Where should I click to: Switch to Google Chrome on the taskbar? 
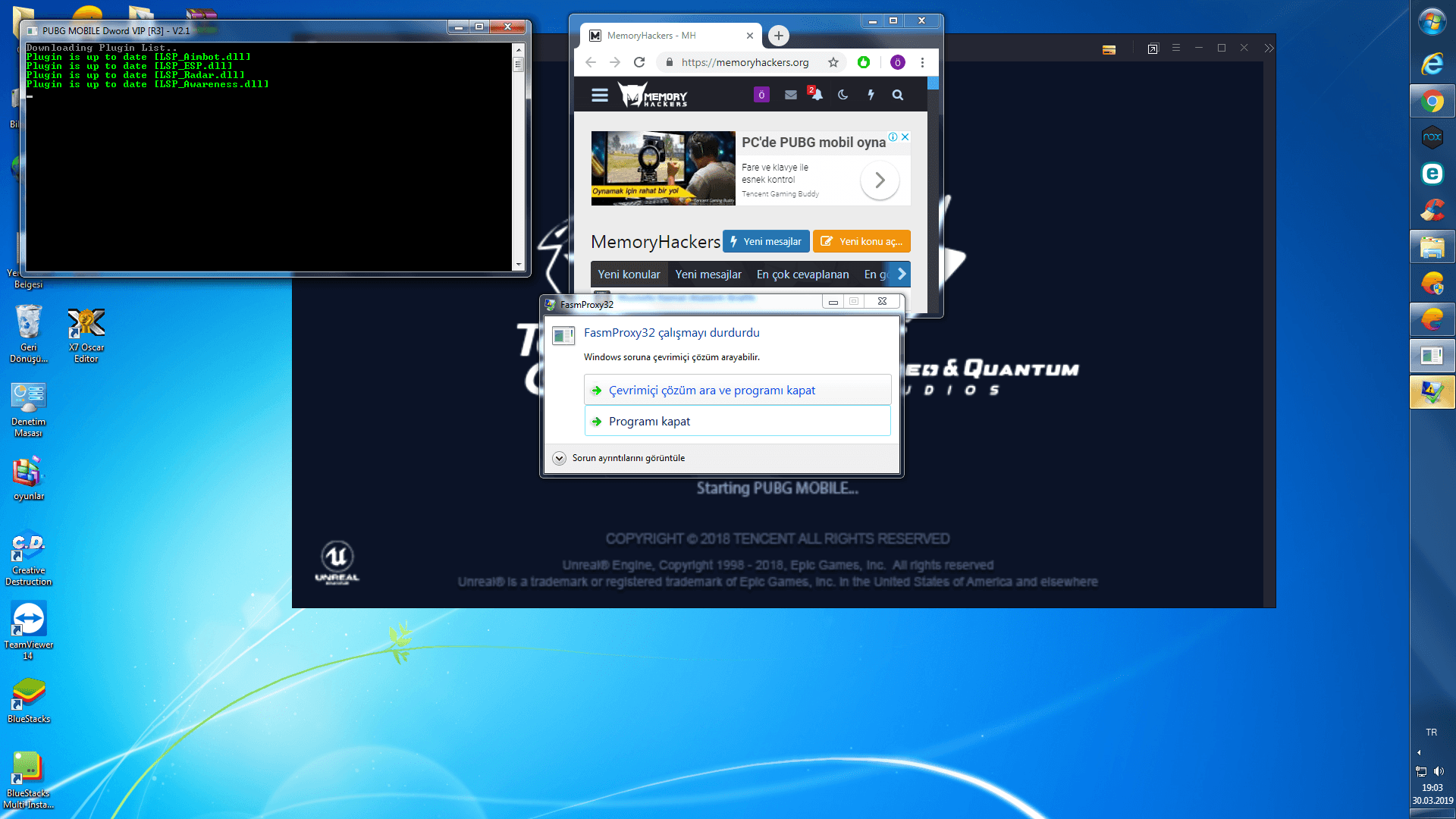point(1432,101)
